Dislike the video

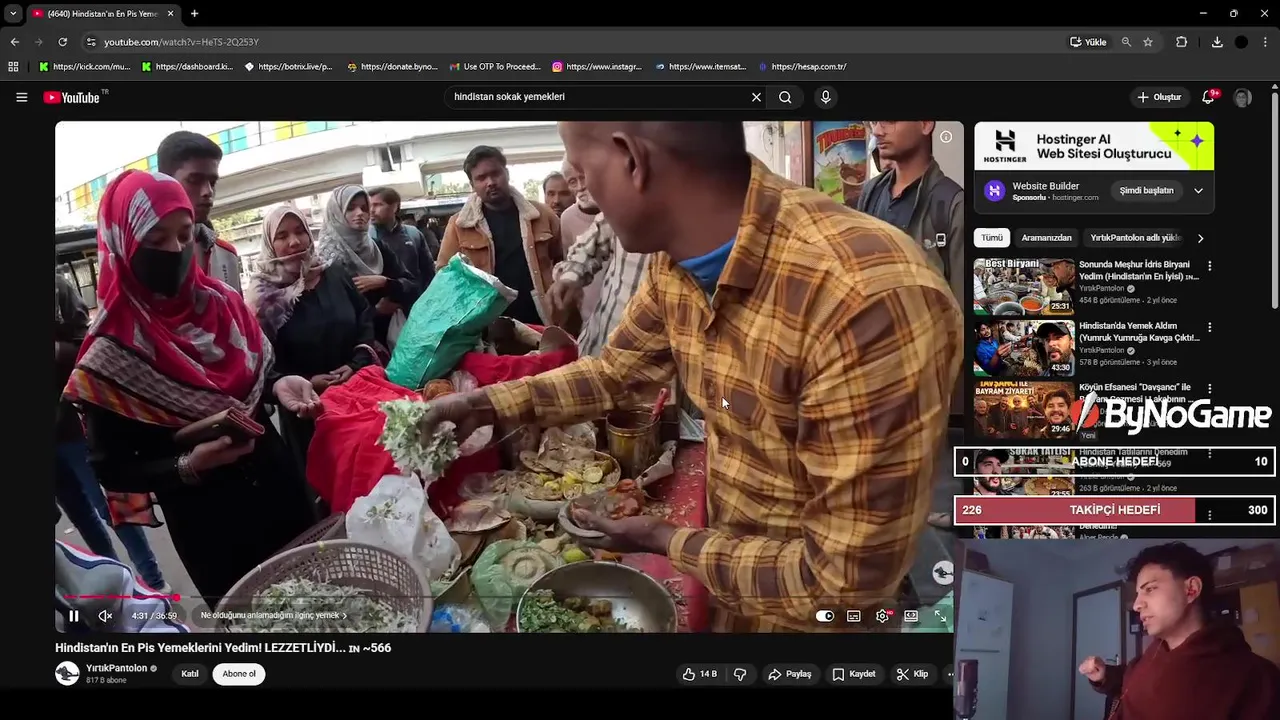point(740,674)
